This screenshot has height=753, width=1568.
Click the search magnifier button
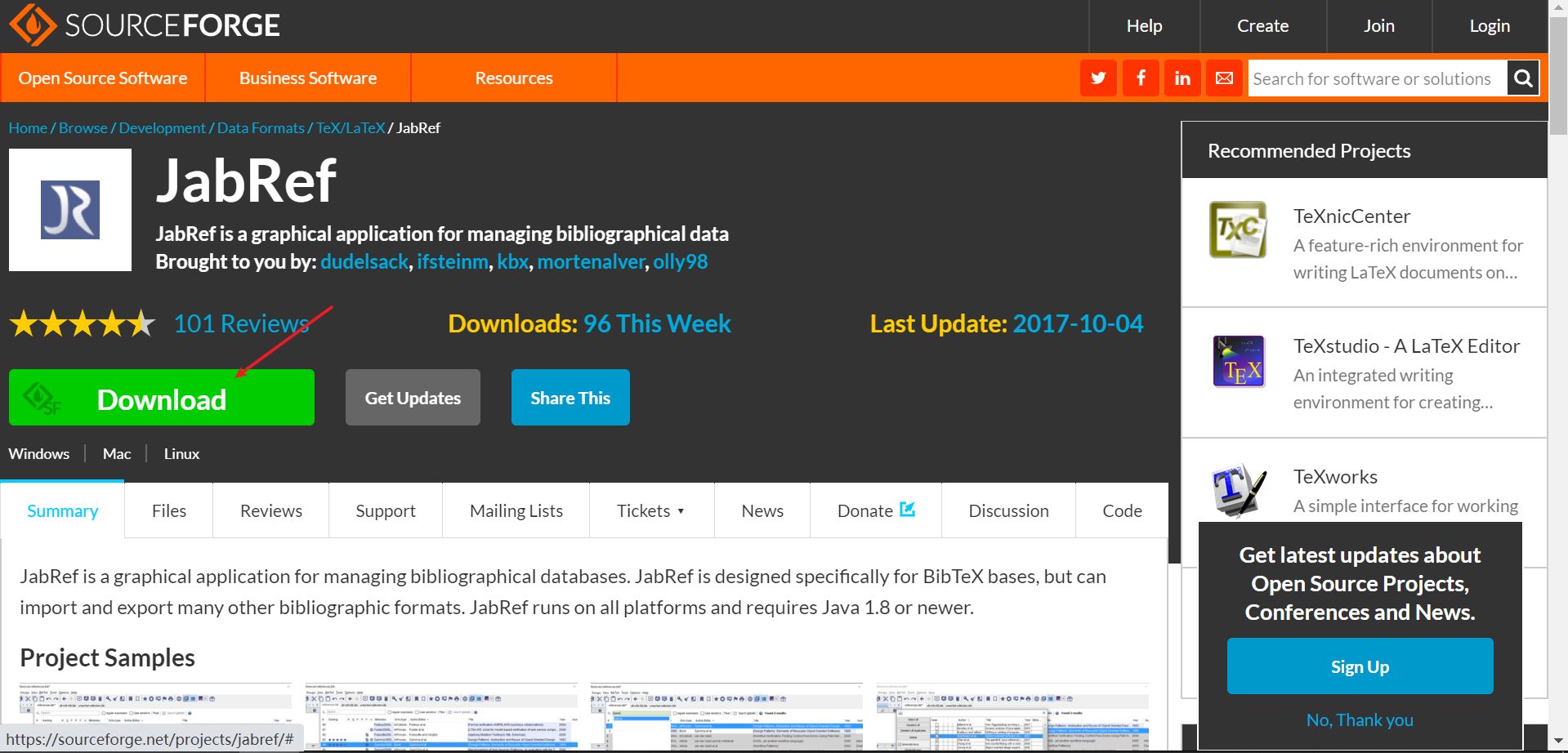pyautogui.click(x=1523, y=78)
